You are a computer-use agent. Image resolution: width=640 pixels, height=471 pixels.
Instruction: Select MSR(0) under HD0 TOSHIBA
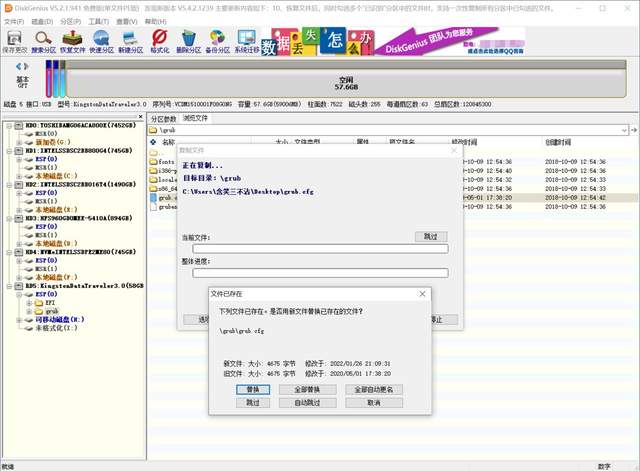tap(46, 134)
